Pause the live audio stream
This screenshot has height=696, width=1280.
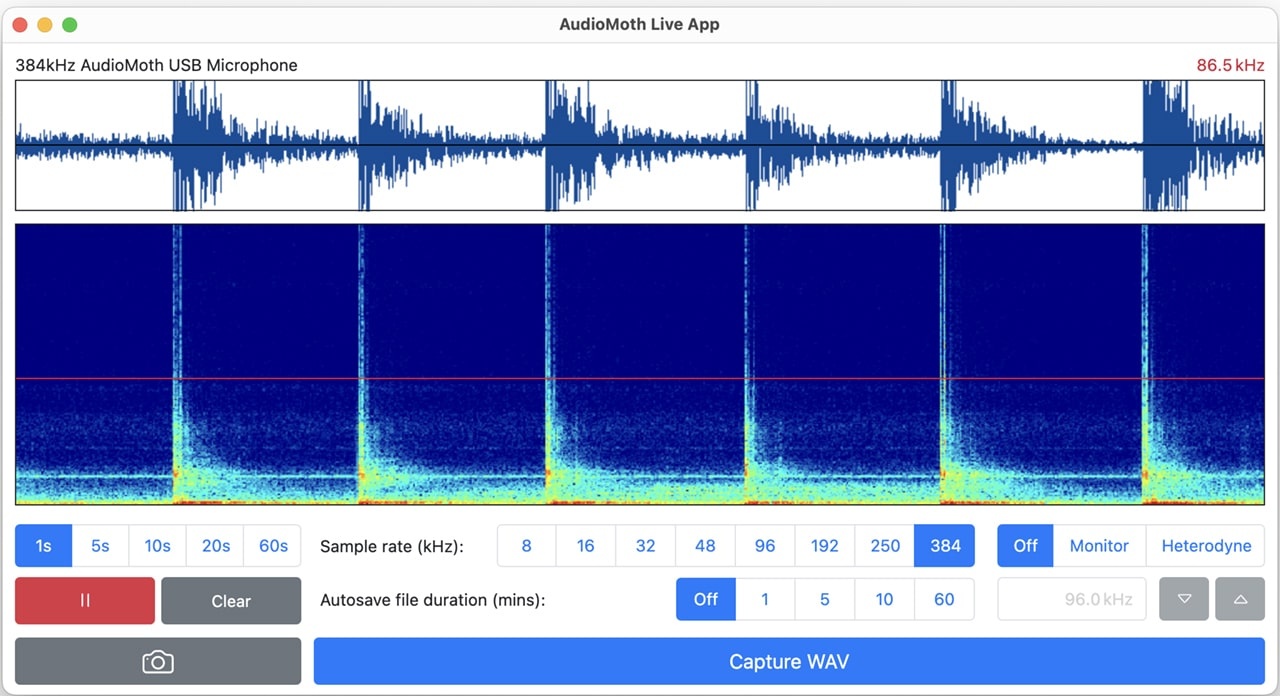pos(85,601)
